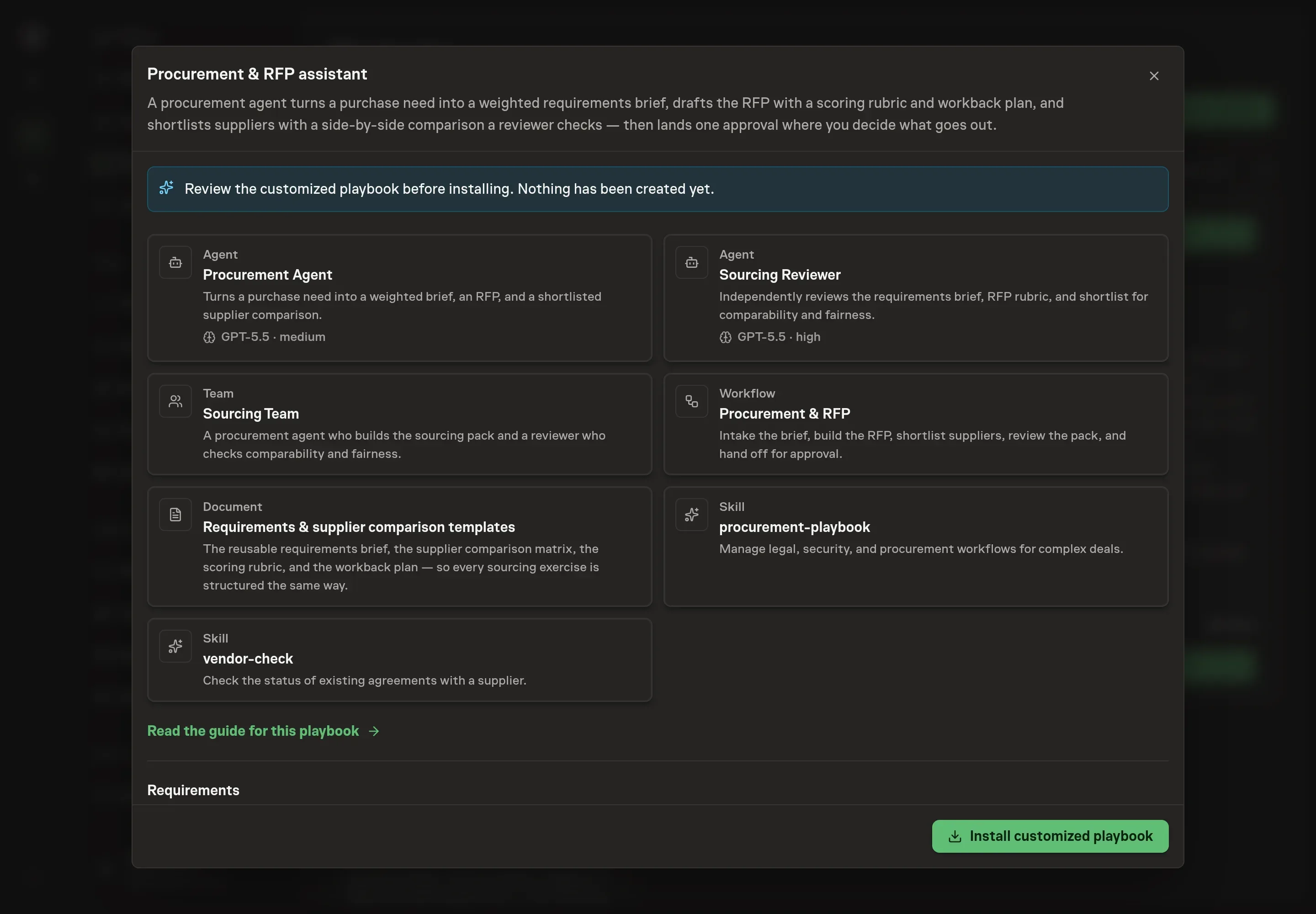
Task: Click 'Independently reviews the requirements brief' description
Action: coord(934,306)
